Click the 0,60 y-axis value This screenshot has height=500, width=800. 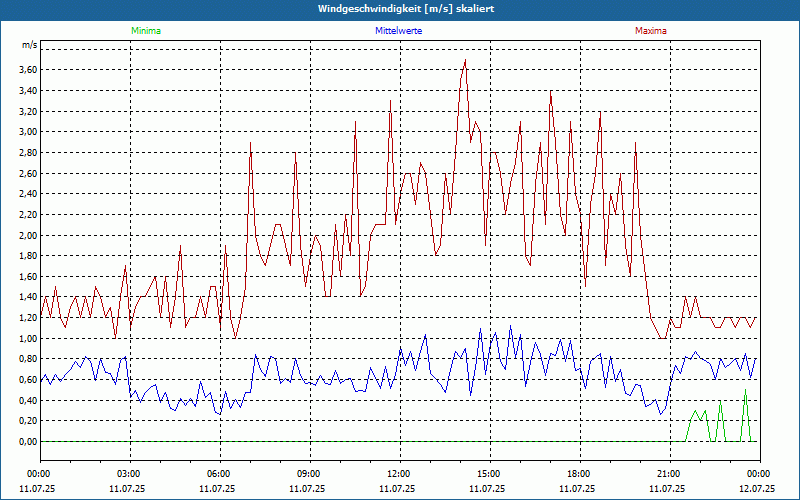click(x=28, y=380)
